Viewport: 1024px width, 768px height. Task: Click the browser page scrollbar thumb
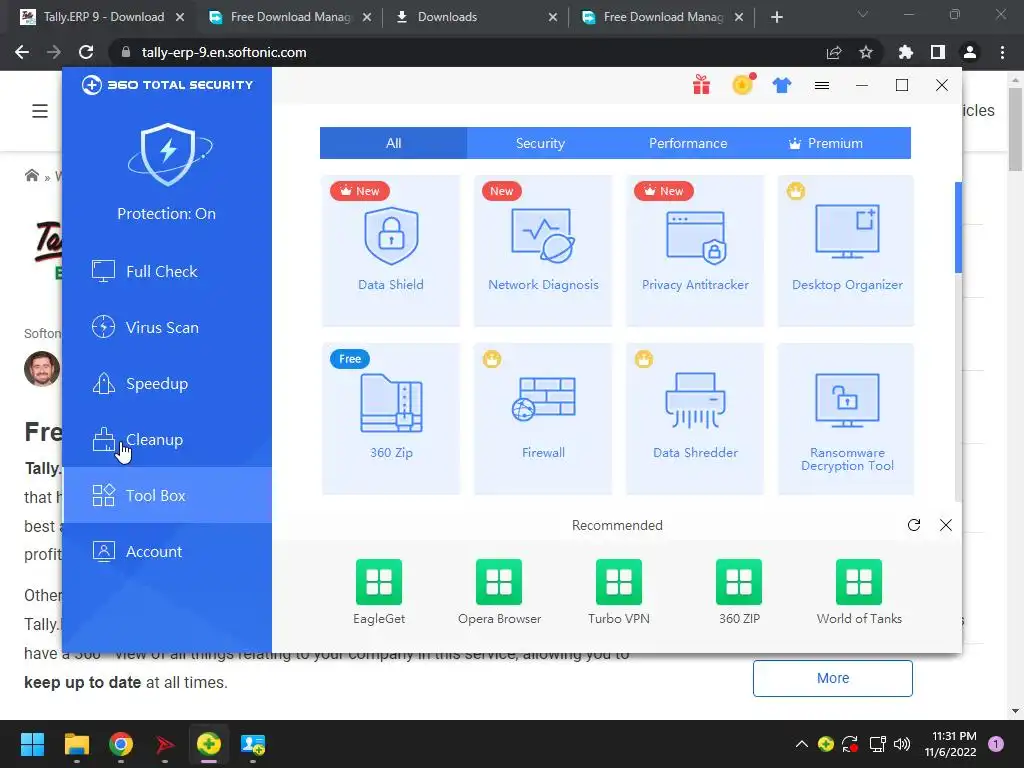tap(1015, 129)
